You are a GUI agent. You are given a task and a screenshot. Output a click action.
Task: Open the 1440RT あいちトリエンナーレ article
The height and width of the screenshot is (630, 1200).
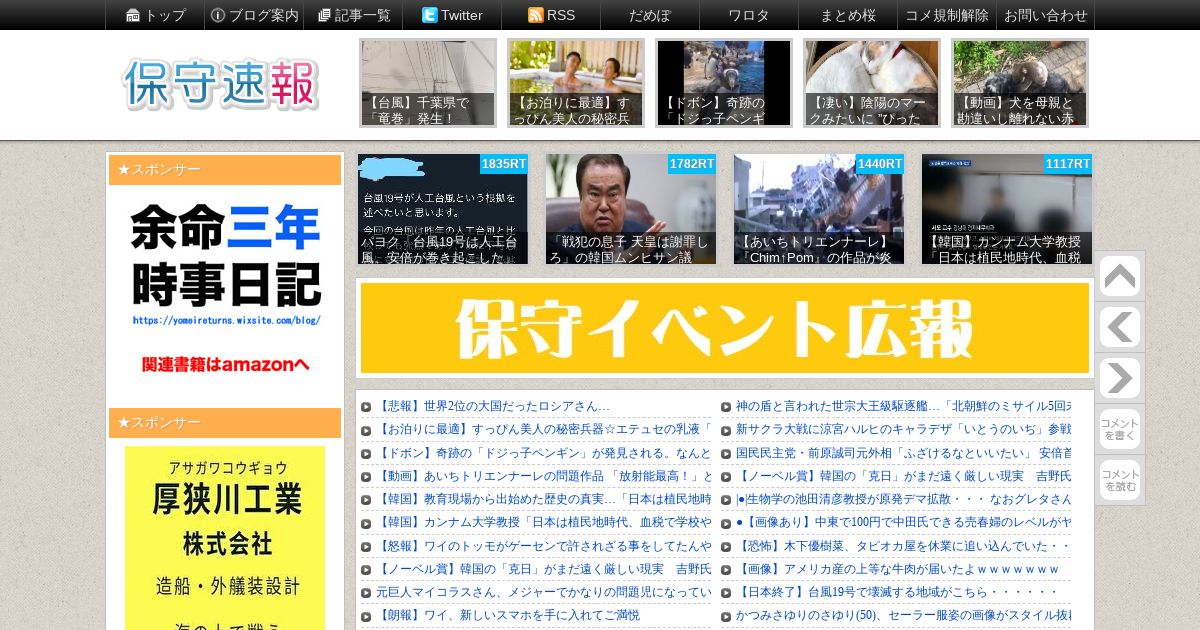(x=819, y=209)
